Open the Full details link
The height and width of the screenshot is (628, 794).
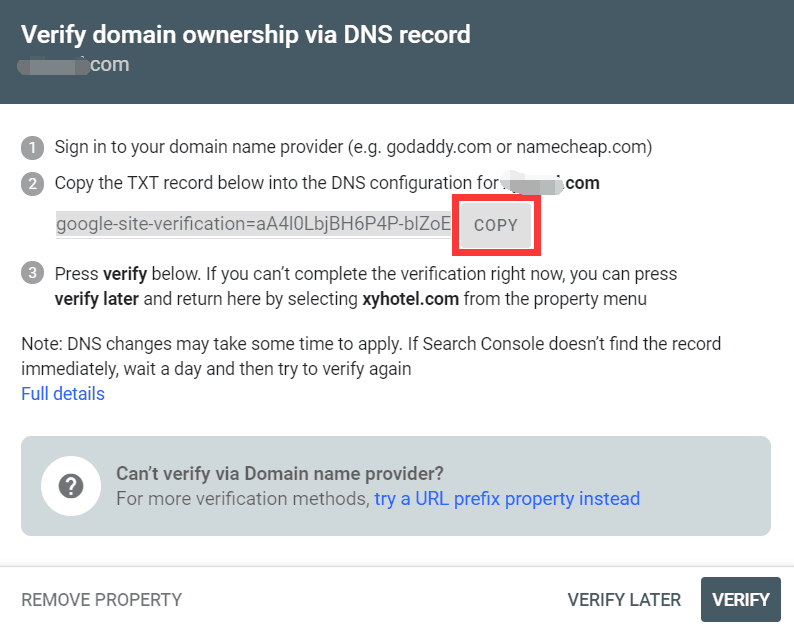[x=63, y=394]
